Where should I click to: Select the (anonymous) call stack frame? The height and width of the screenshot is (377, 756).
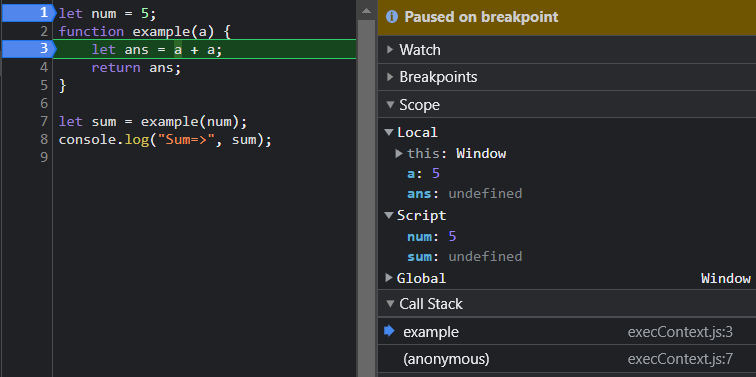[567, 359]
